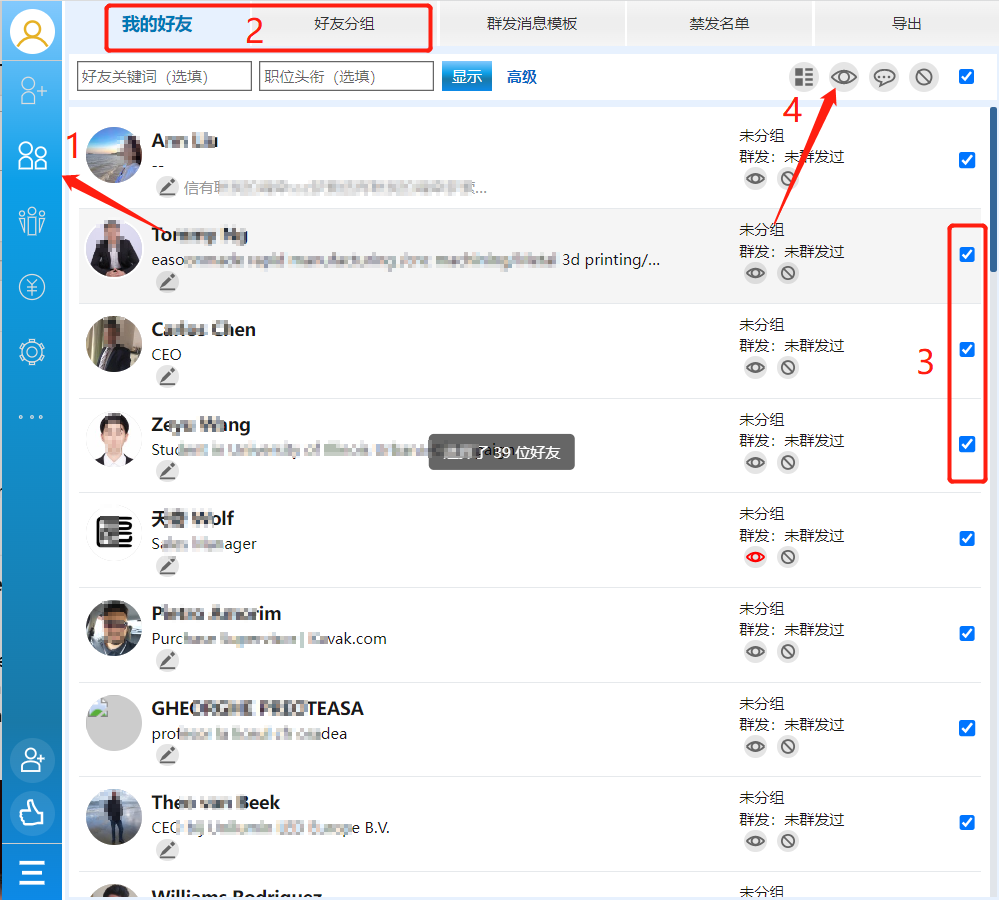This screenshot has width=999, height=900.
Task: Expand the three-dots more options in sidebar
Action: pyautogui.click(x=32, y=417)
